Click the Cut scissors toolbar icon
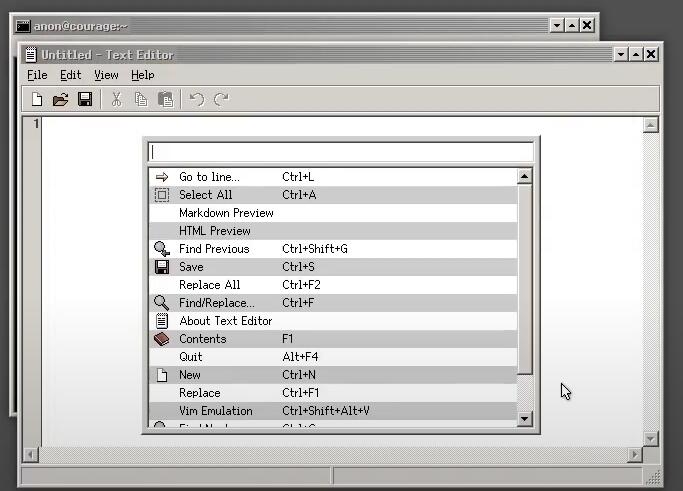The width and height of the screenshot is (683, 491). (116, 99)
